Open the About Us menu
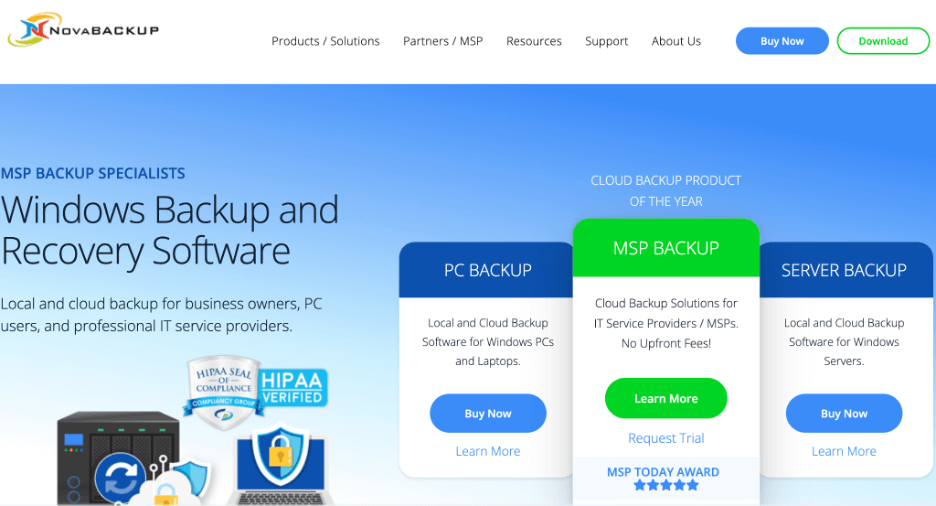Image resolution: width=936 pixels, height=506 pixels. tap(676, 41)
